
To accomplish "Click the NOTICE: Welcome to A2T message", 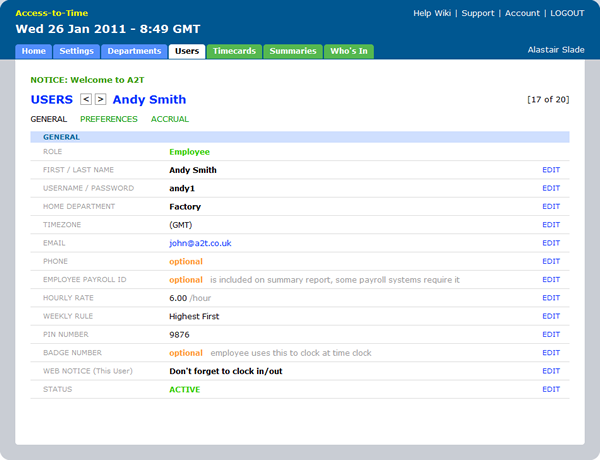I will point(87,80).
